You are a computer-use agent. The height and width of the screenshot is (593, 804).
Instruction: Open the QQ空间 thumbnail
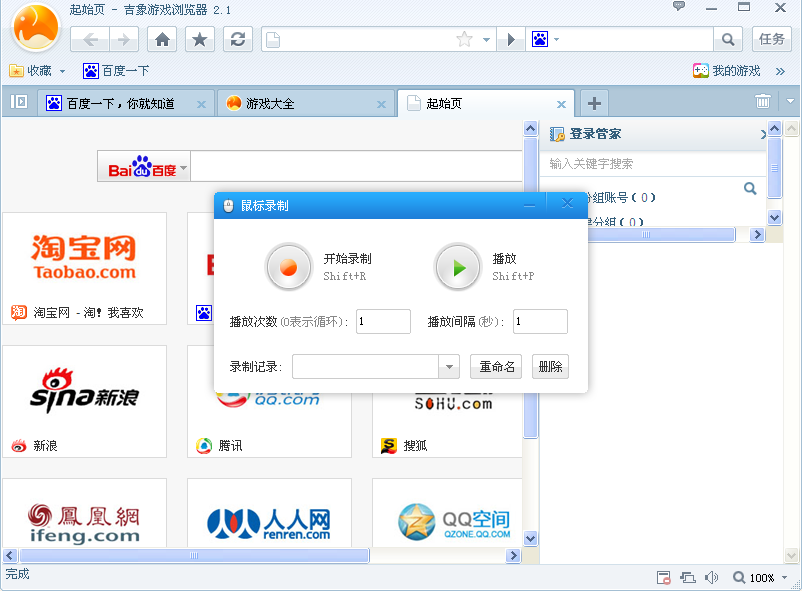click(x=448, y=513)
